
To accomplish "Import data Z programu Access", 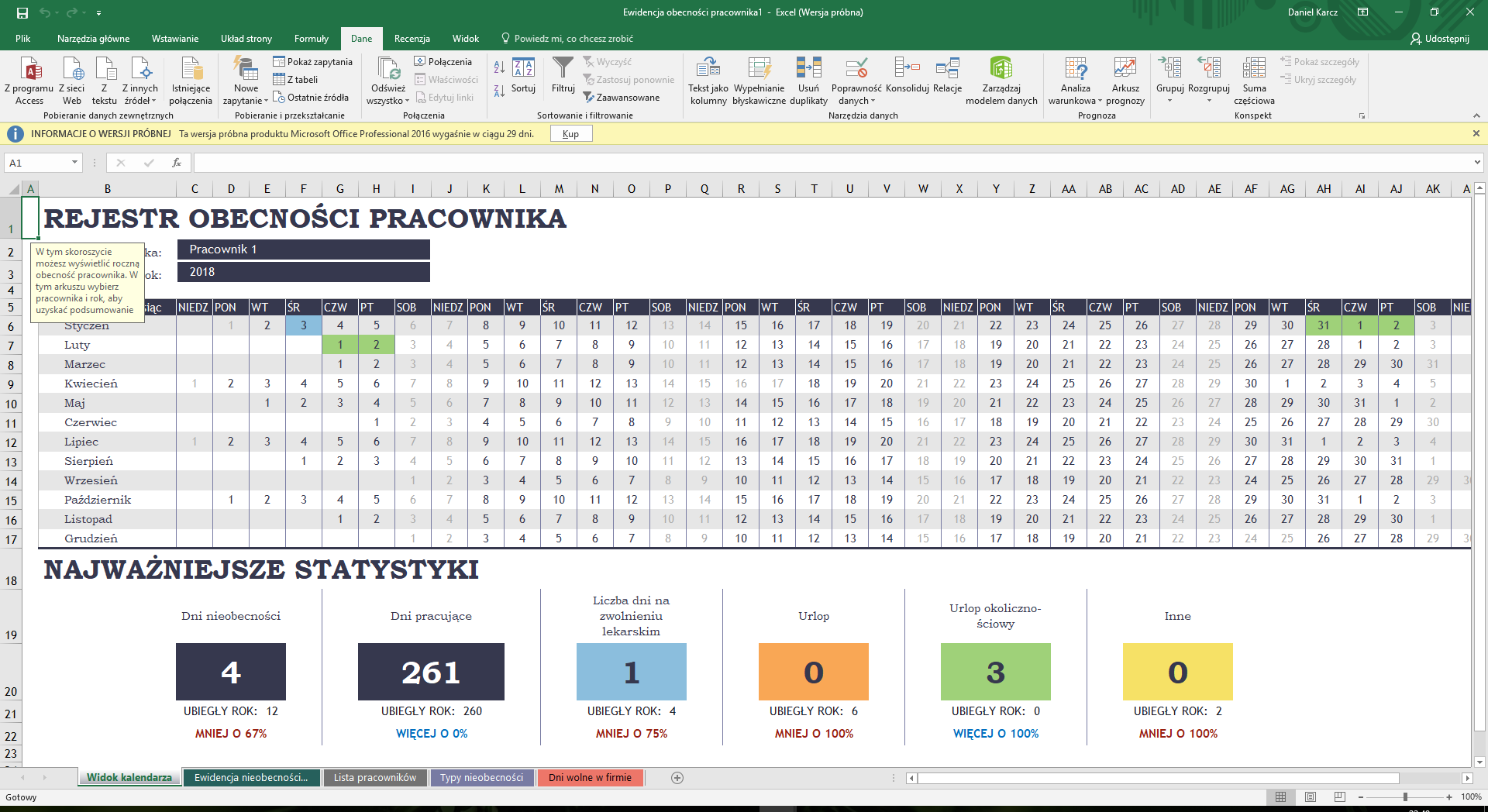I will tap(29, 69).
